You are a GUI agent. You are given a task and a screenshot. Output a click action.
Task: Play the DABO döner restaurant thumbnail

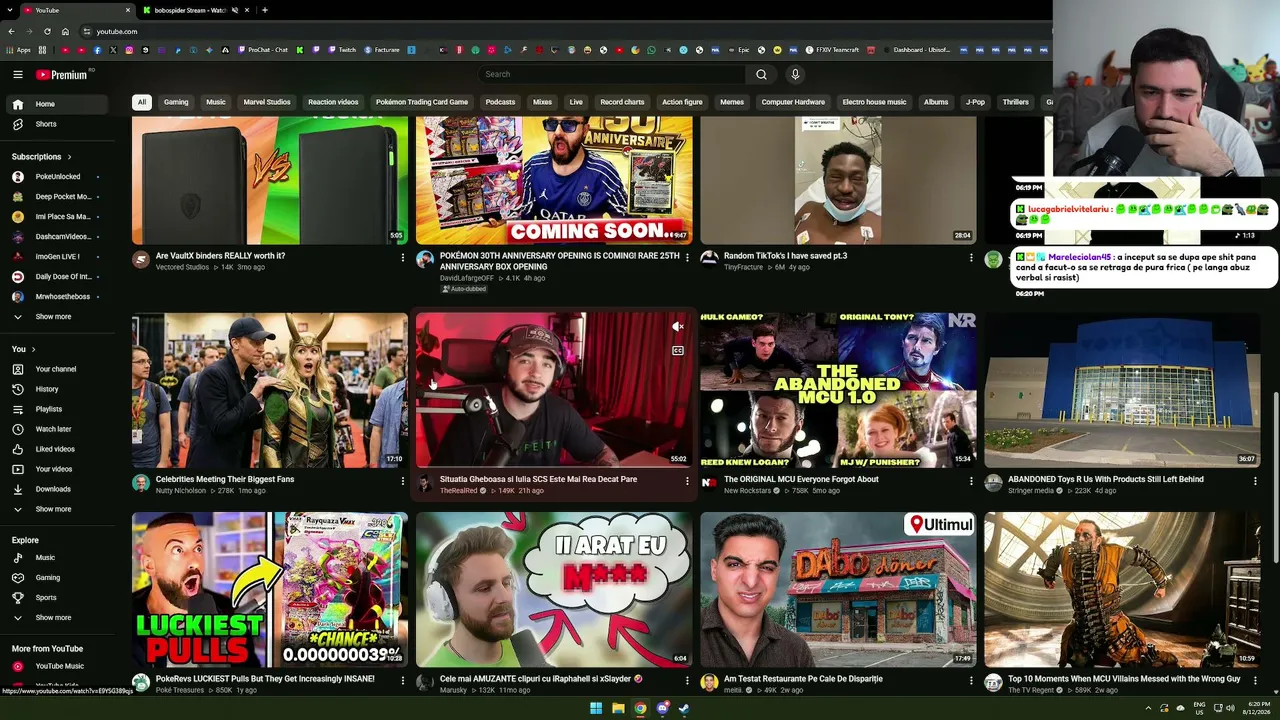click(x=838, y=590)
